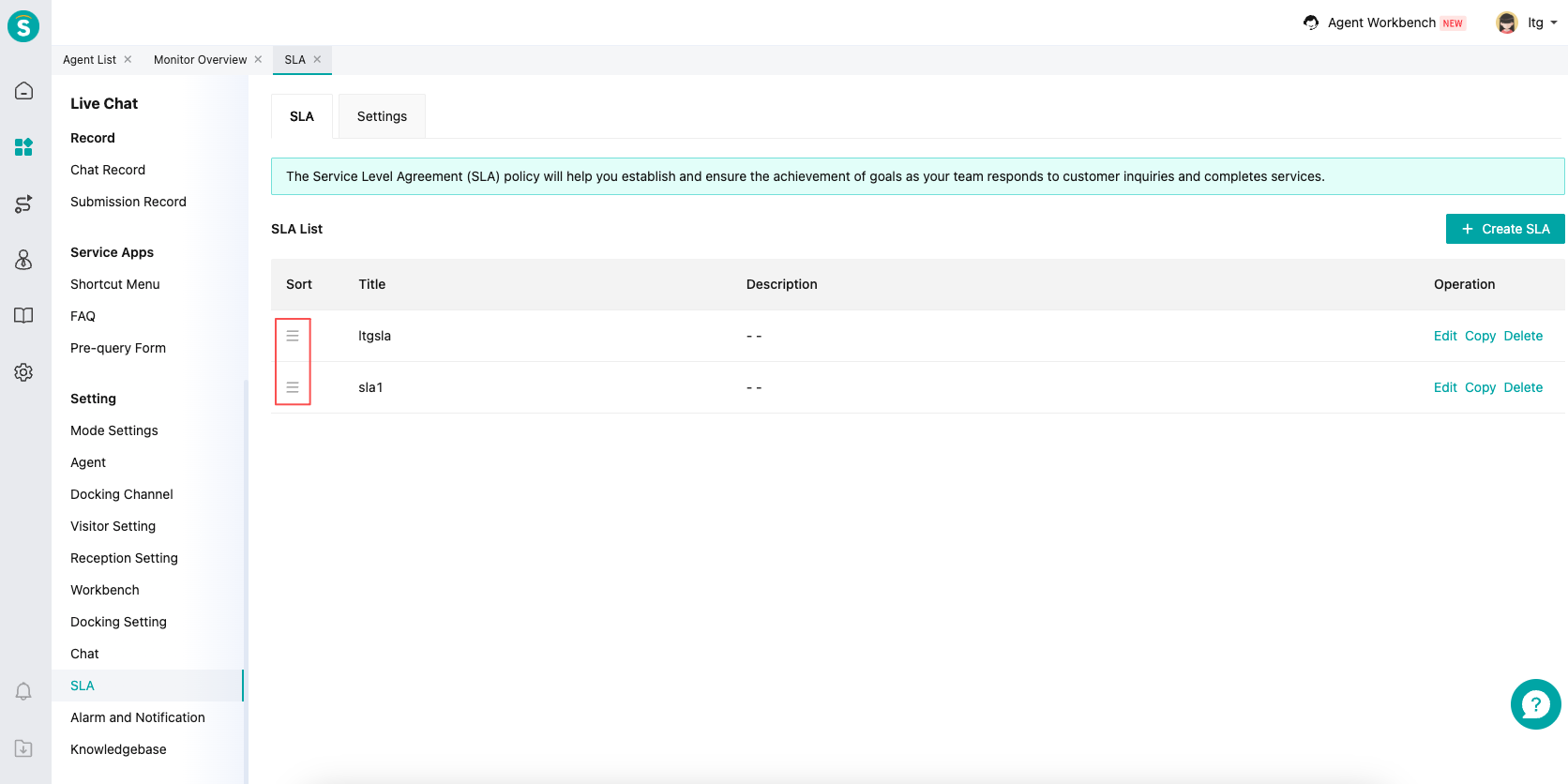Click the home icon in left sidebar
The image size is (1568, 784).
23,91
